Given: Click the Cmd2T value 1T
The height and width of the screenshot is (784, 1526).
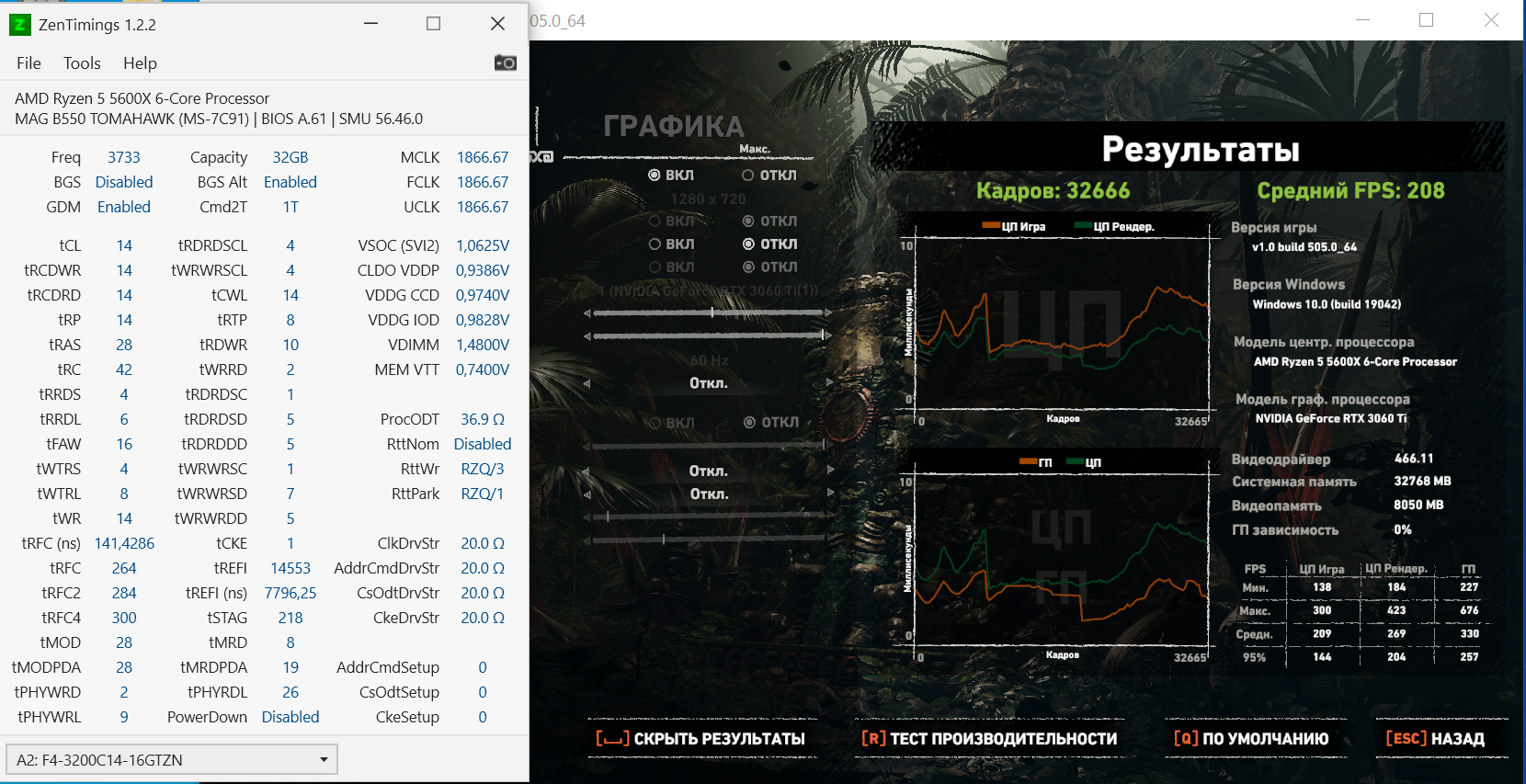Looking at the screenshot, I should (290, 207).
